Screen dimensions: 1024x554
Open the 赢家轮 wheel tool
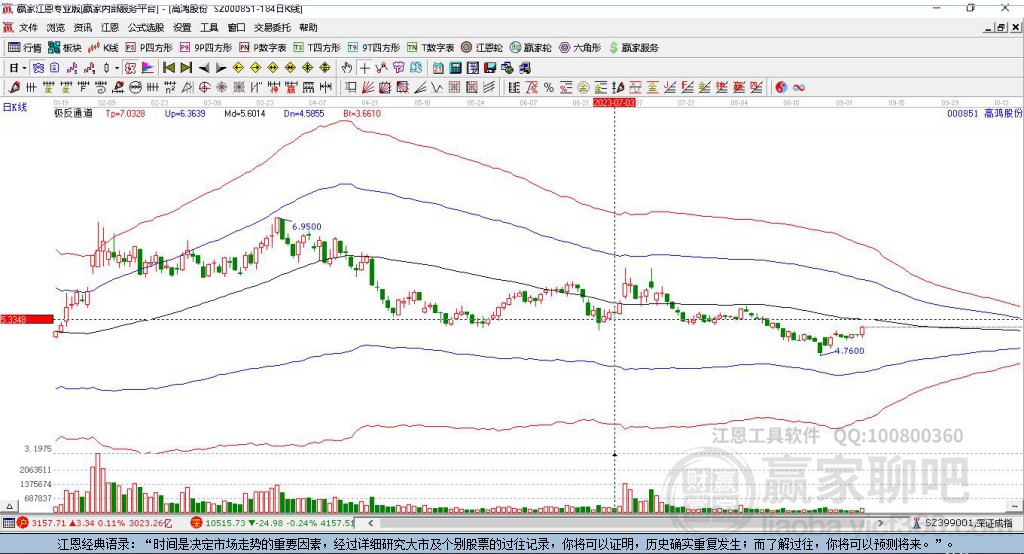pos(530,48)
